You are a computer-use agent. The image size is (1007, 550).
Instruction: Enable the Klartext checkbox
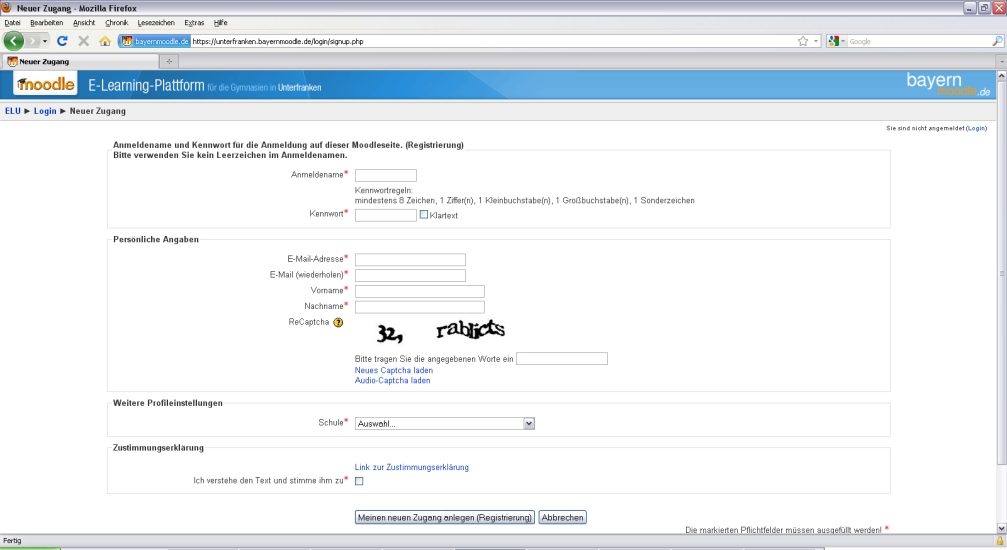point(424,215)
